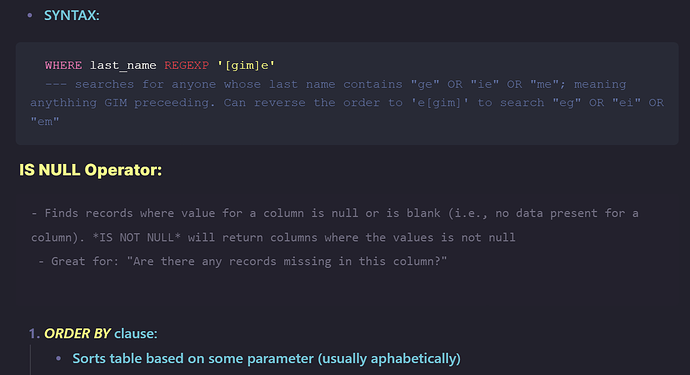Click the "em" text ending the comment
The height and width of the screenshot is (375, 690).
pos(45,121)
